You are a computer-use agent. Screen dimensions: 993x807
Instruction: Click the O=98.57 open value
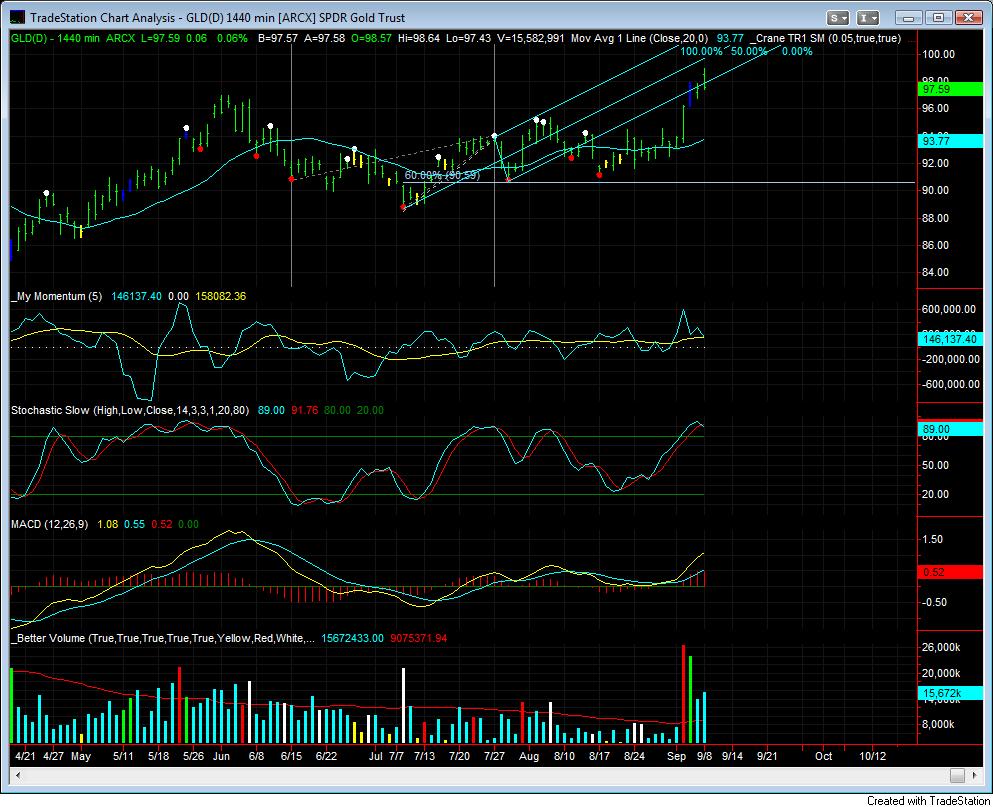click(372, 38)
